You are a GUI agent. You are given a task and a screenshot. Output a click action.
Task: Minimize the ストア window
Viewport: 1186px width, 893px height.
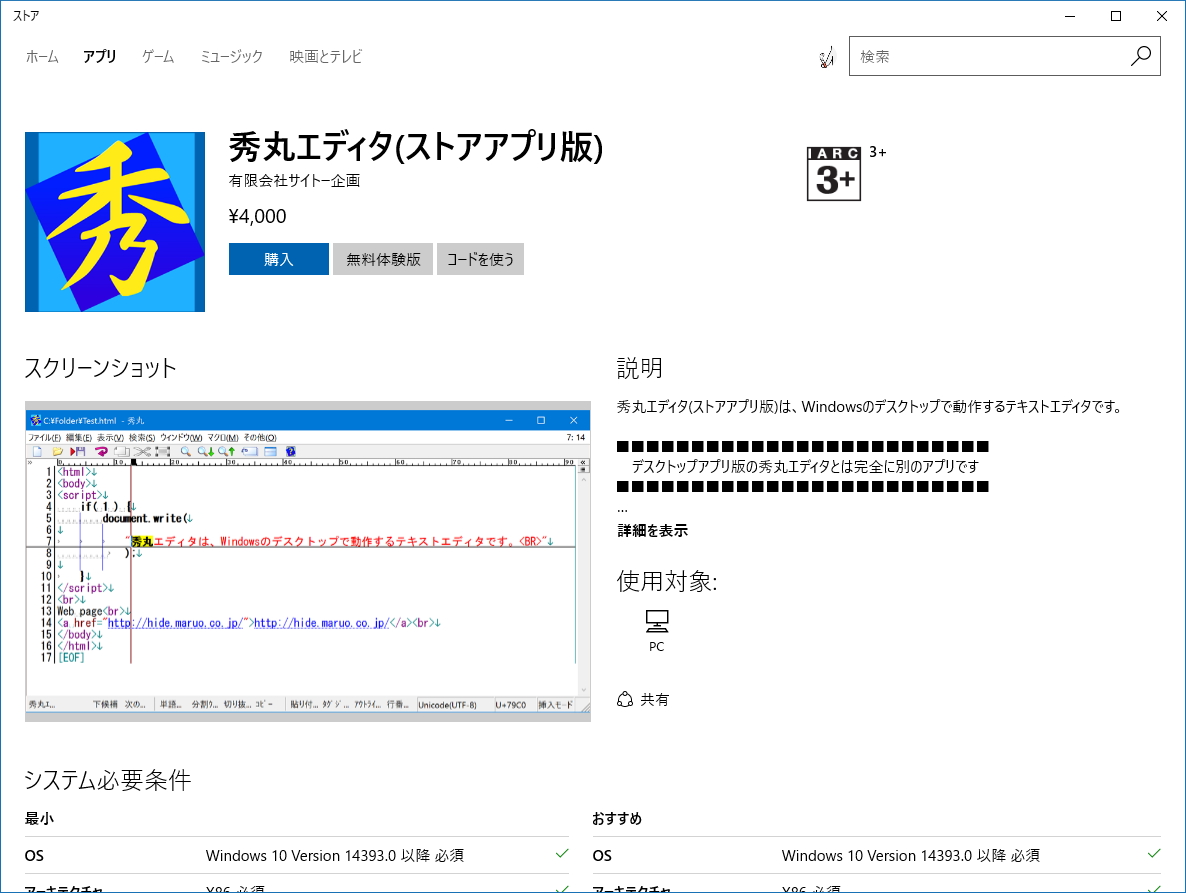point(1070,16)
